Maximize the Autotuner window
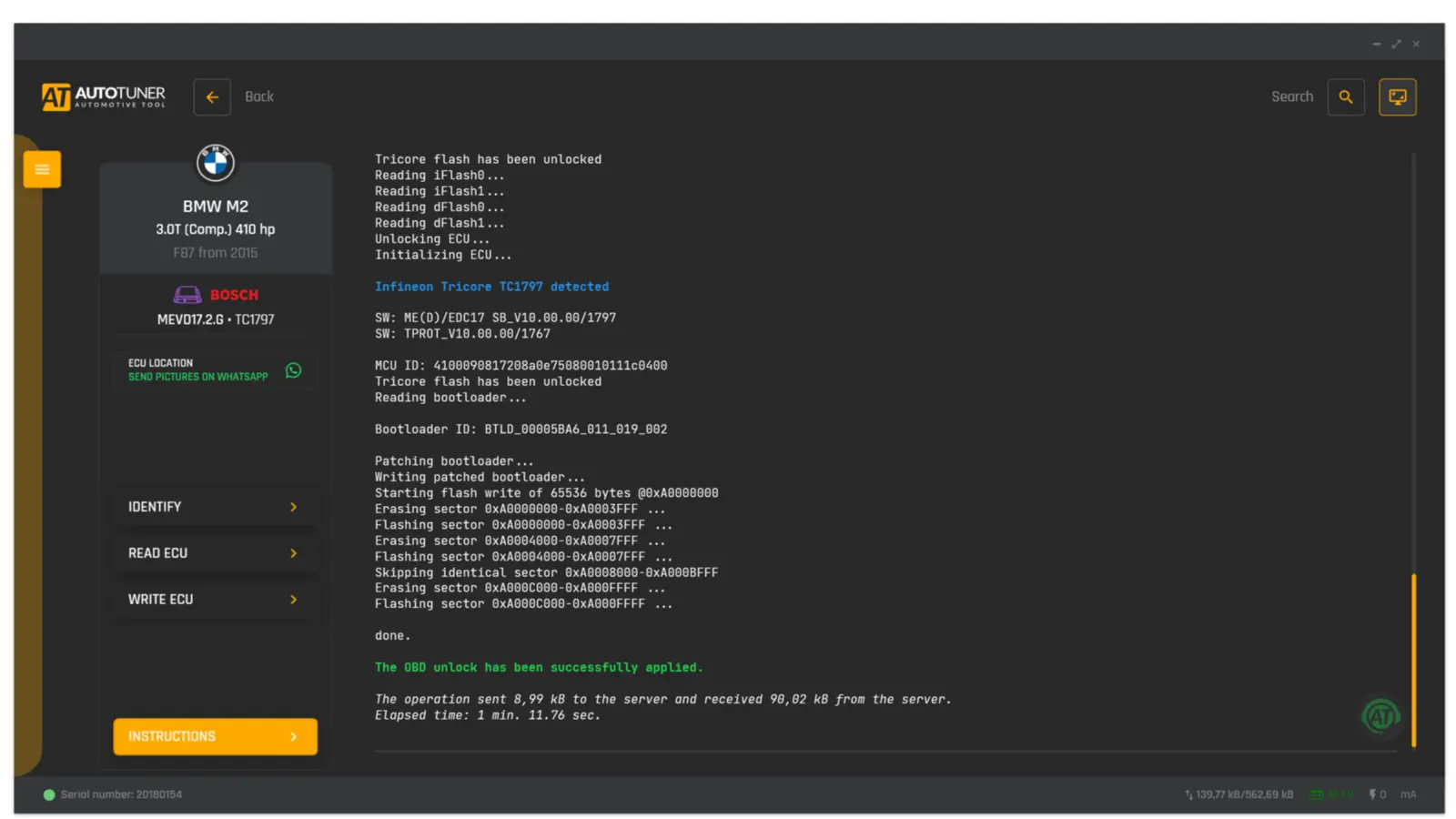This screenshot has width=1456, height=819. (1396, 44)
